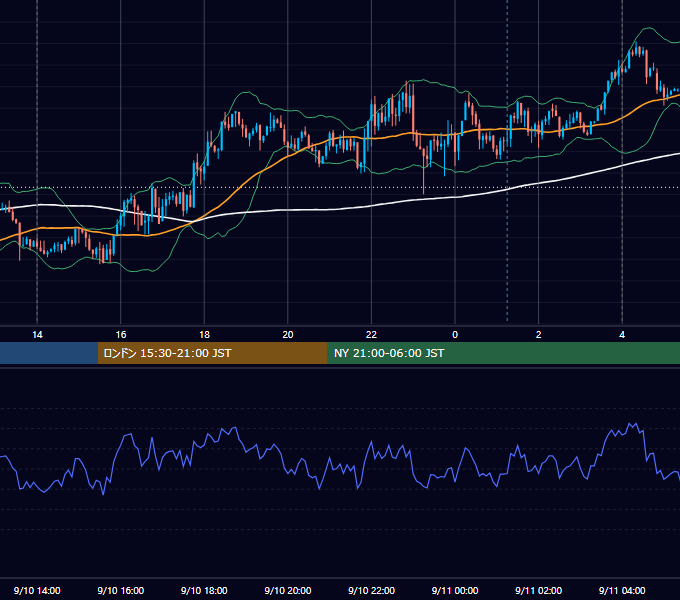Image resolution: width=680 pixels, height=600 pixels.
Task: Click the blue session bar before ロンドン
Action: [49, 353]
